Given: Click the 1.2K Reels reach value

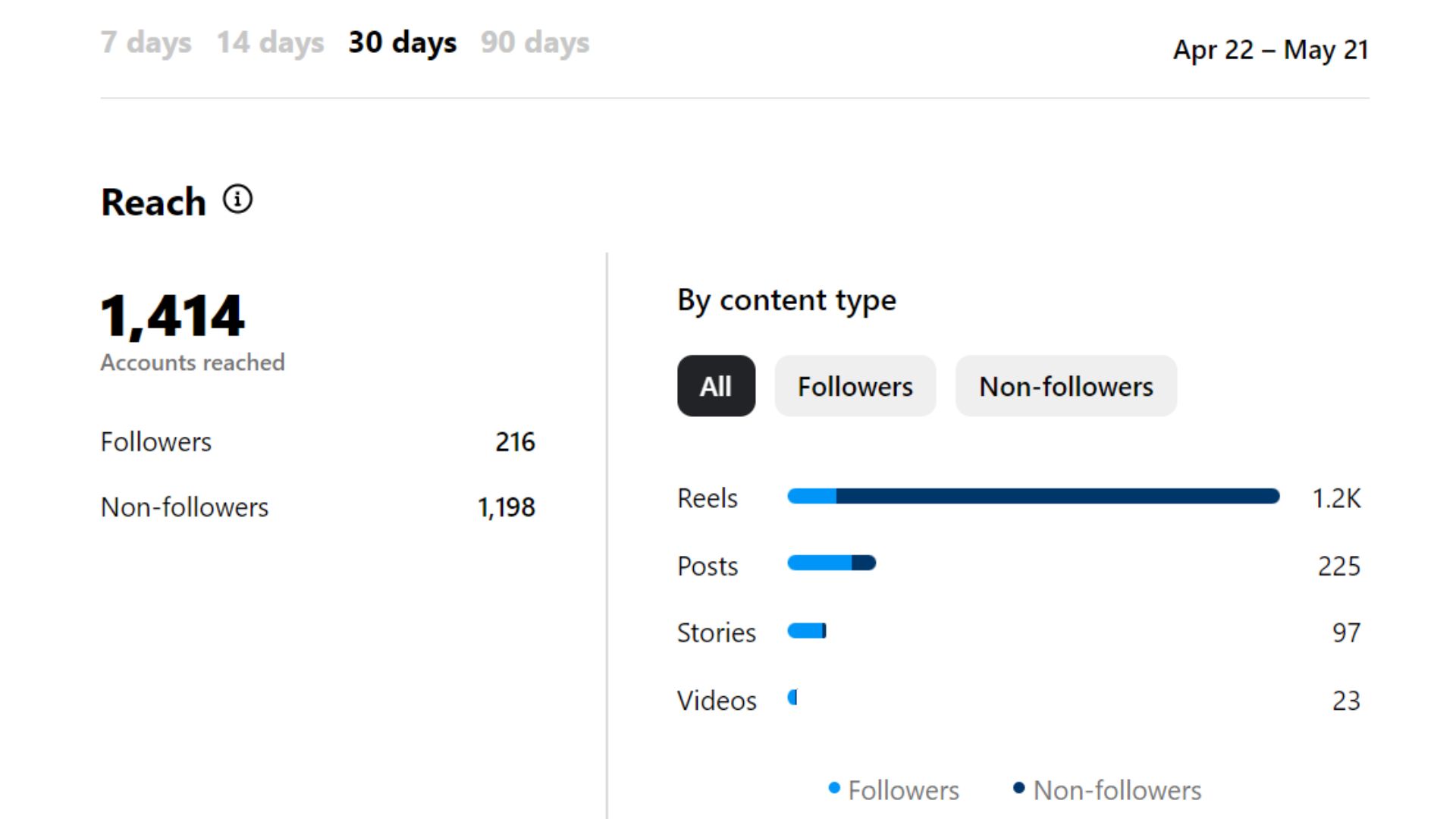Looking at the screenshot, I should click(1336, 499).
